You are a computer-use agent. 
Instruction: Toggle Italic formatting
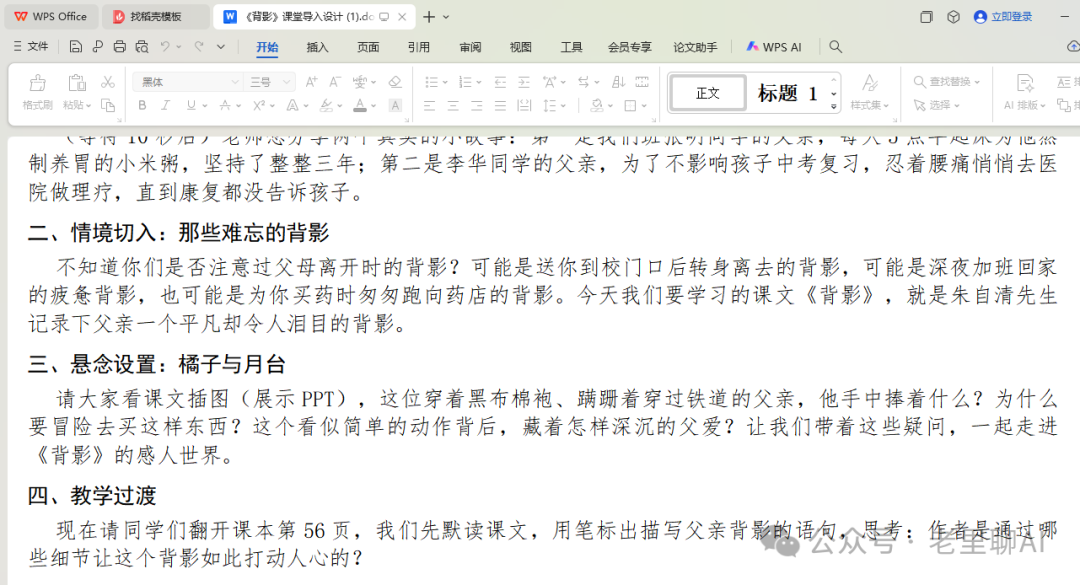coord(165,105)
